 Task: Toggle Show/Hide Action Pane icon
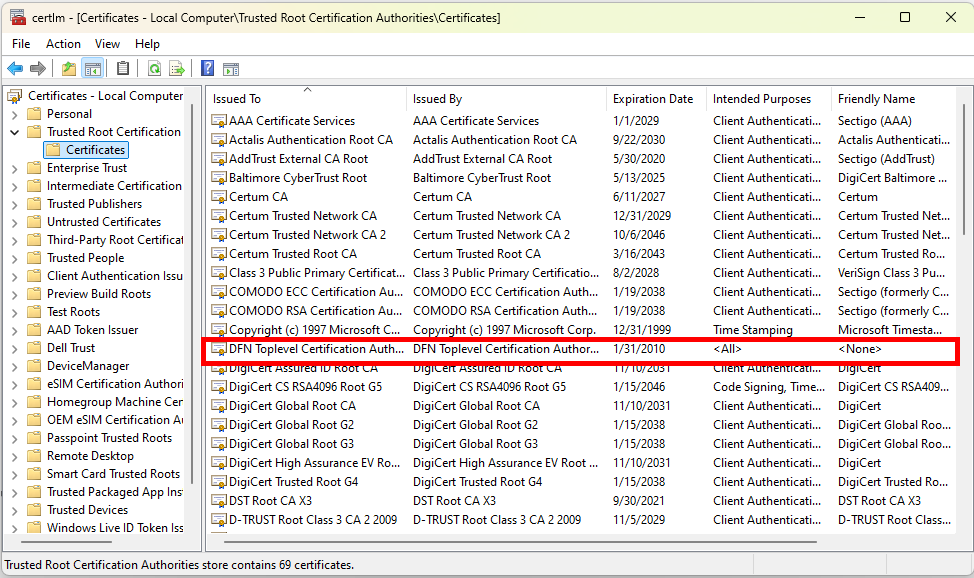(231, 69)
